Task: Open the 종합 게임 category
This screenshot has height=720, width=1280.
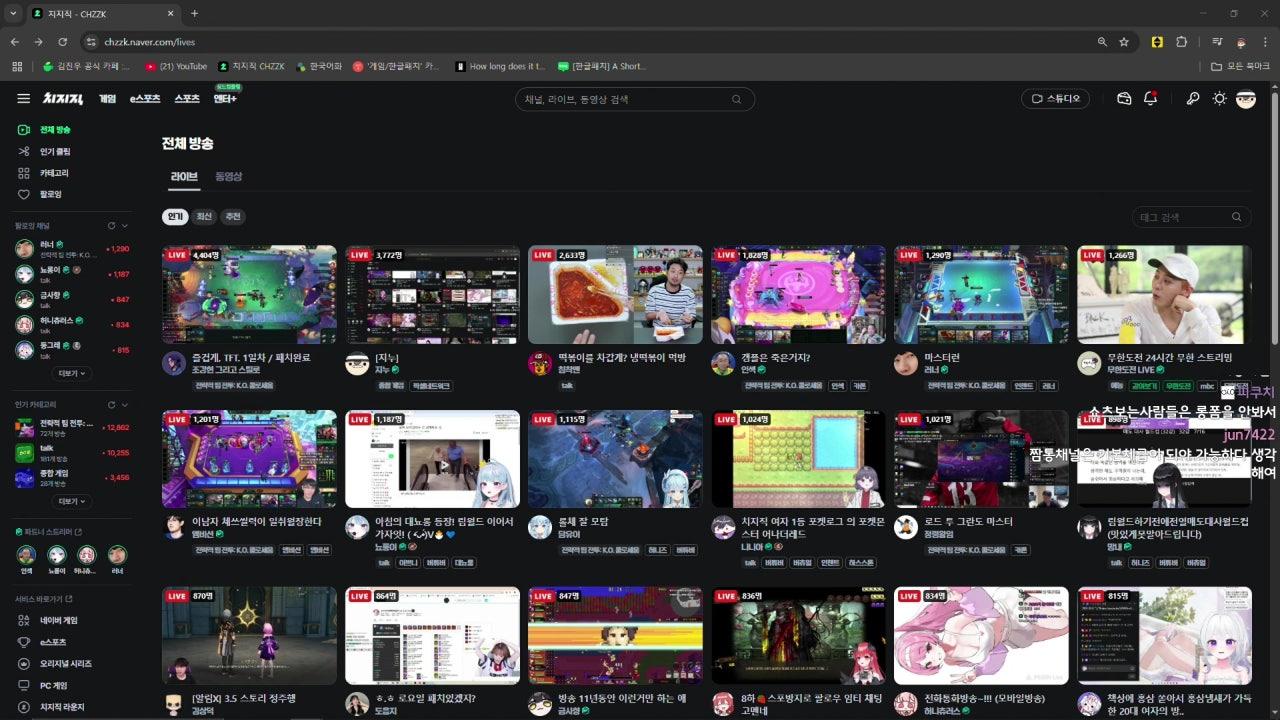Action: [x=72, y=477]
